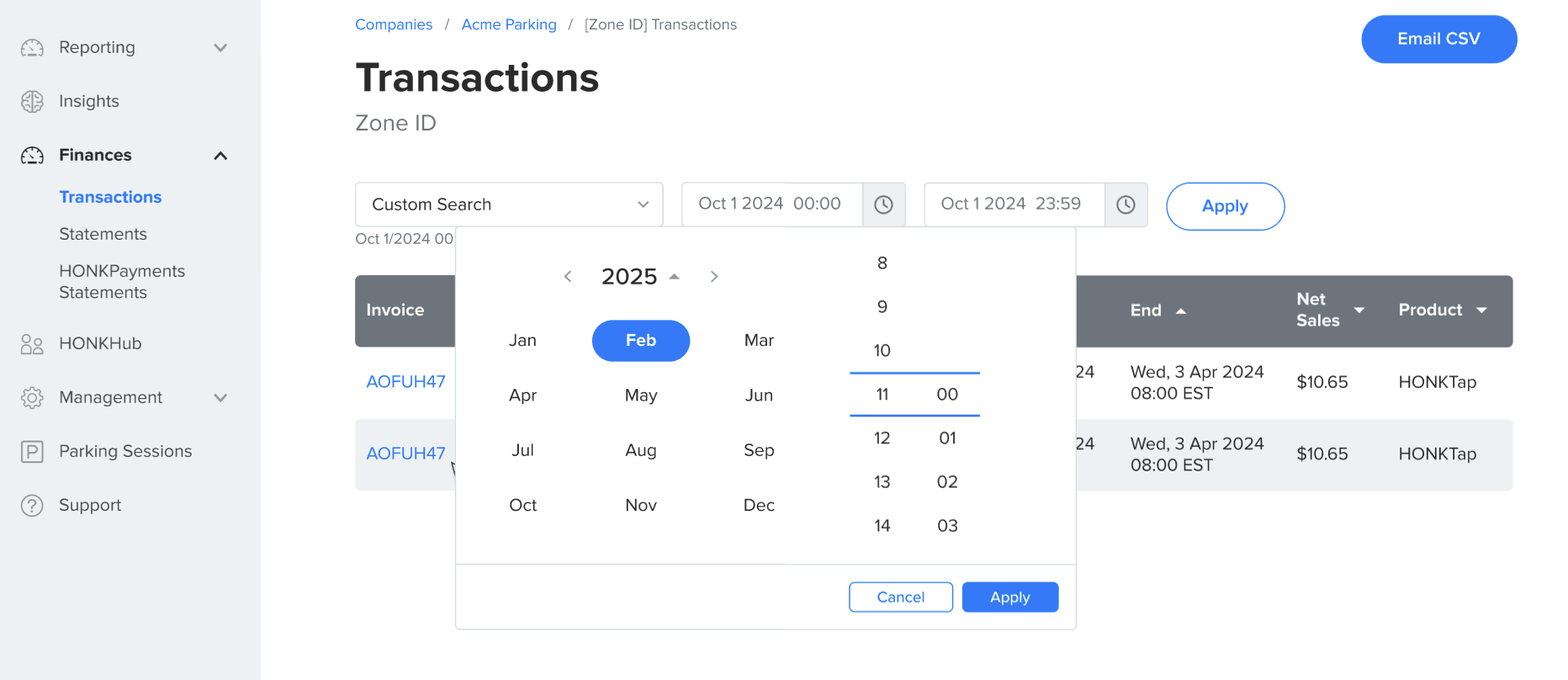The height and width of the screenshot is (680, 1568).
Task: Click the Reporting gauge icon in sidebar
Action: pyautogui.click(x=32, y=48)
